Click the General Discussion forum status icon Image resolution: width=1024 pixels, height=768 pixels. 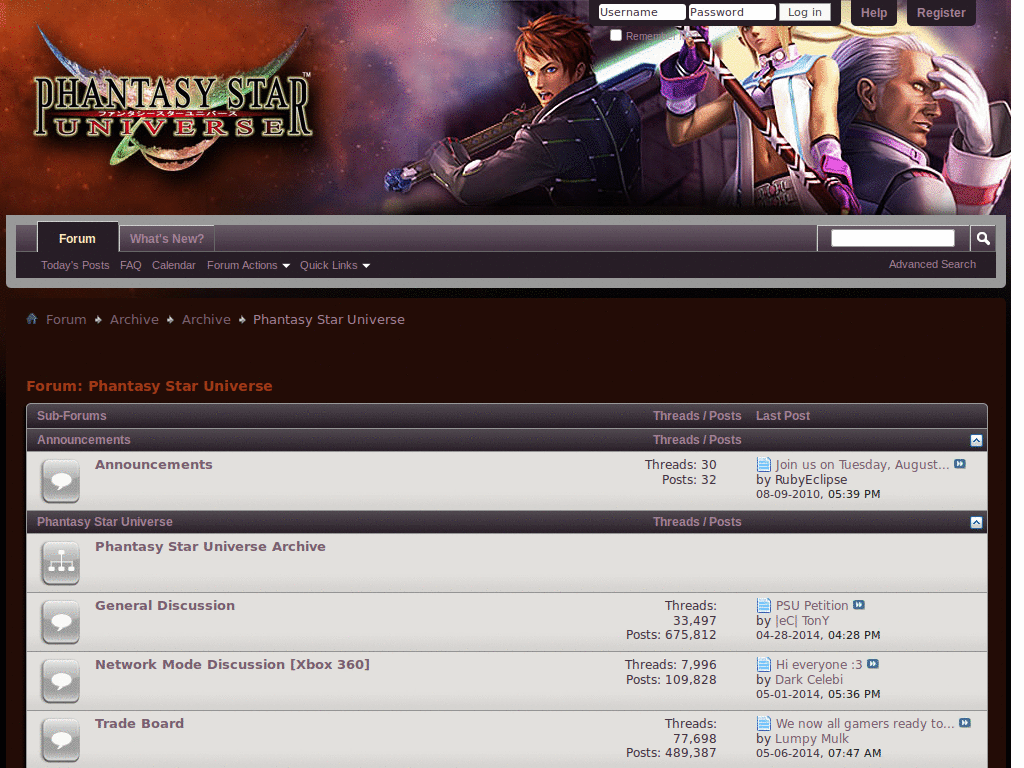(x=61, y=622)
